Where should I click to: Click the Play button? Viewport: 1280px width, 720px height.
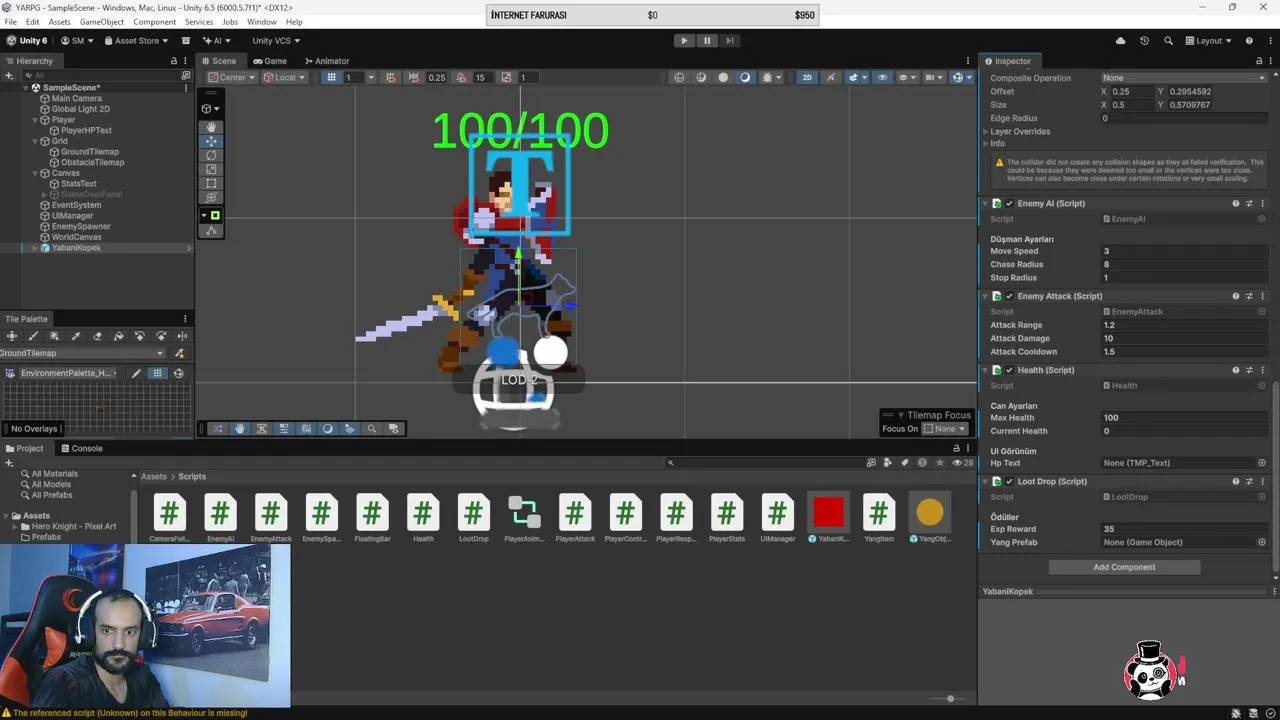tap(684, 41)
